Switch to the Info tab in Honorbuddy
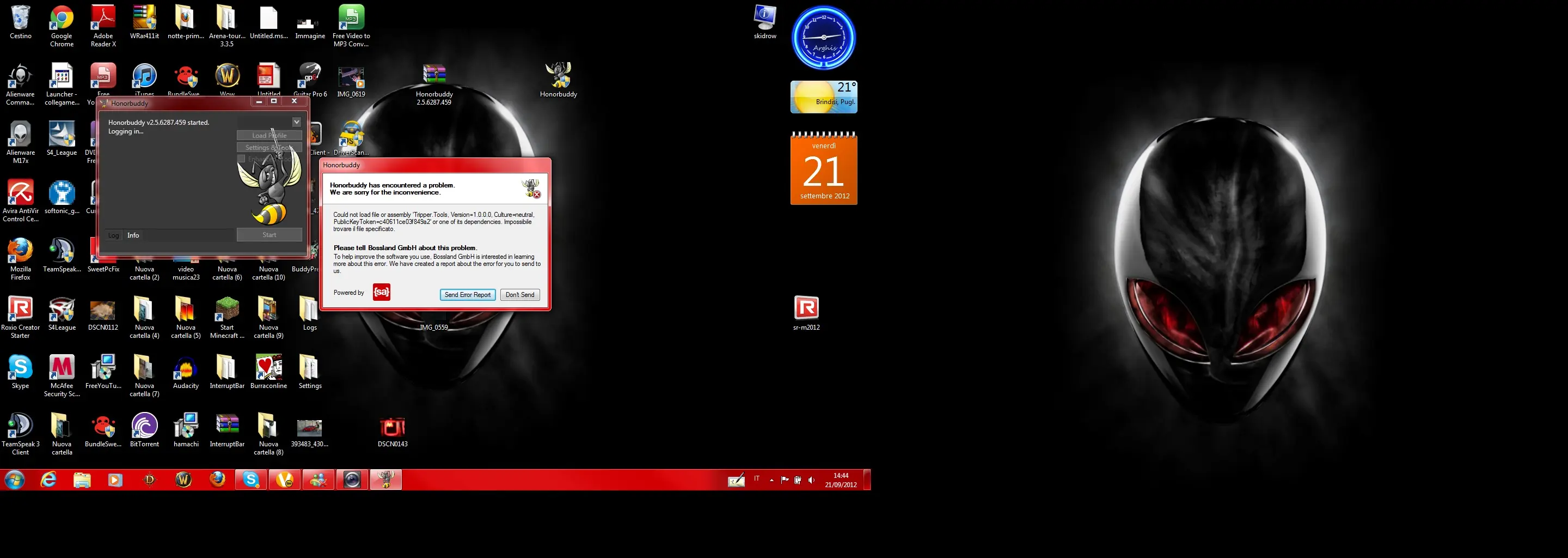This screenshot has height=558, width=1568. click(133, 235)
